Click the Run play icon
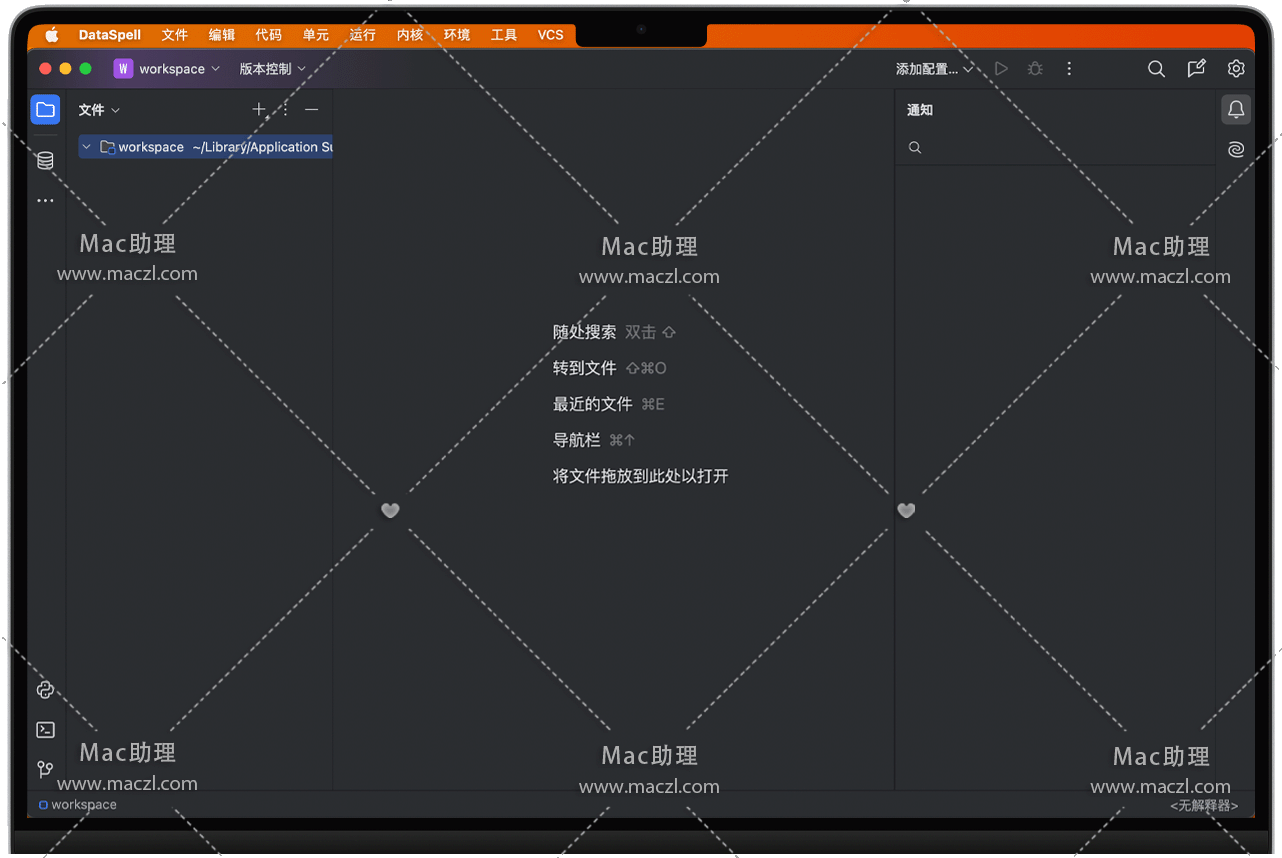 1001,69
